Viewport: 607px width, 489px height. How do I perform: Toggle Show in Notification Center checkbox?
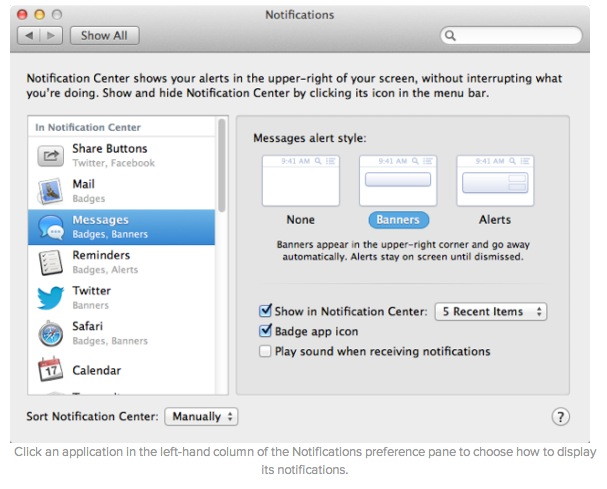pos(265,311)
